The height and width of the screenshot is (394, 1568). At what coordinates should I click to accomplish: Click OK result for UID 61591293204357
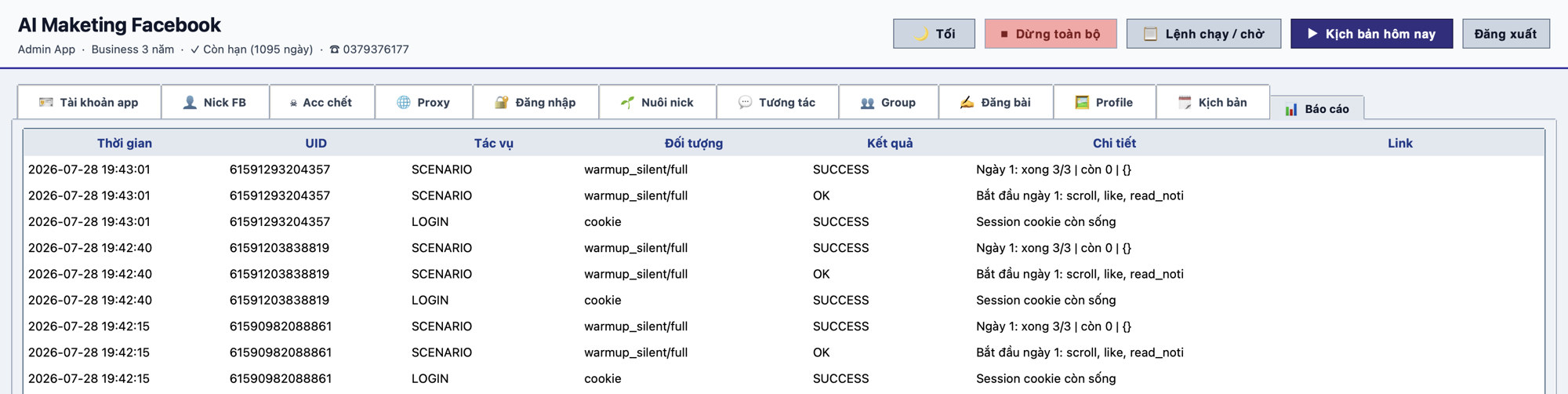pyautogui.click(x=821, y=195)
